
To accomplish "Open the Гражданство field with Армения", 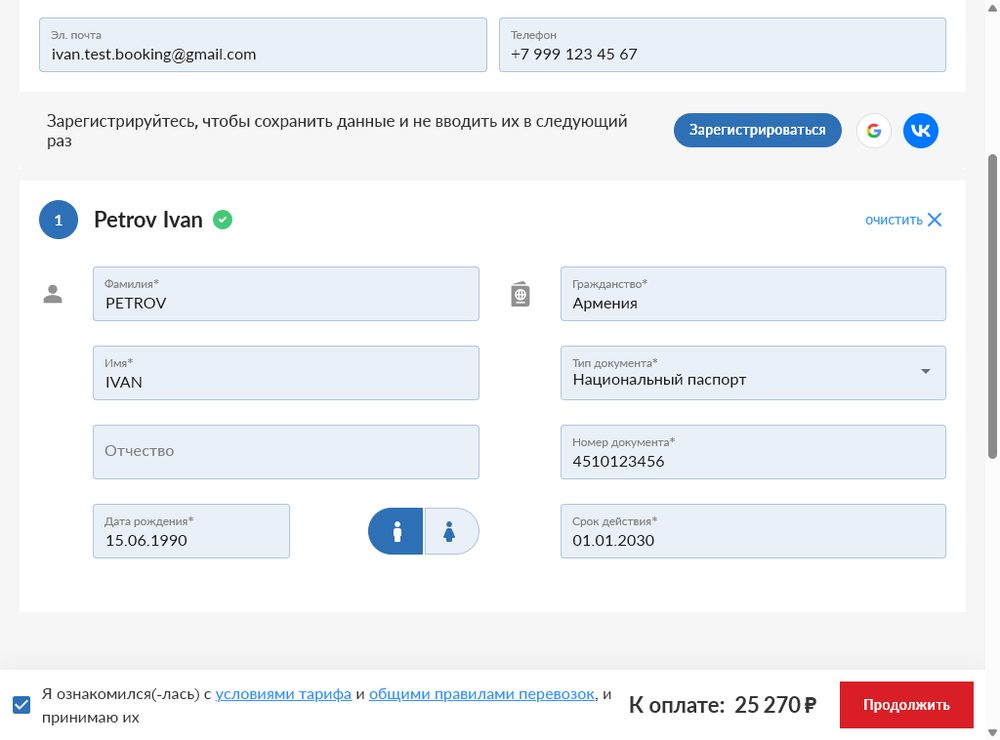I will (x=753, y=294).
